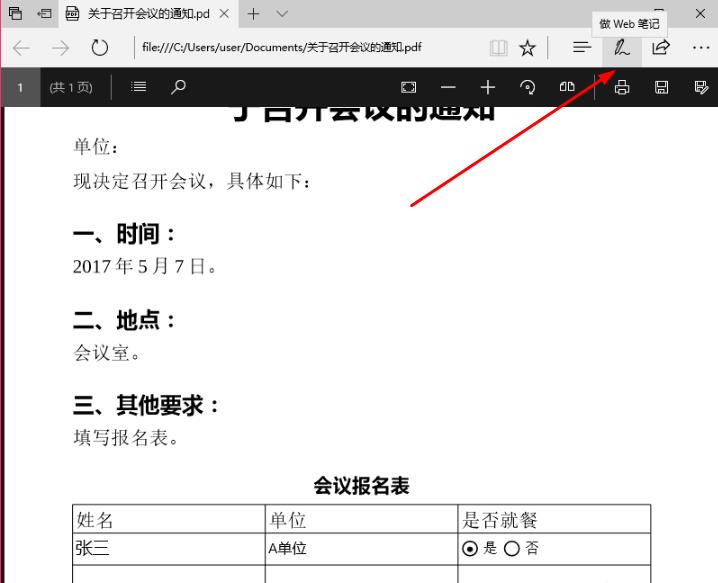Add page to favorites star
This screenshot has height=583, width=718.
pyautogui.click(x=528, y=48)
